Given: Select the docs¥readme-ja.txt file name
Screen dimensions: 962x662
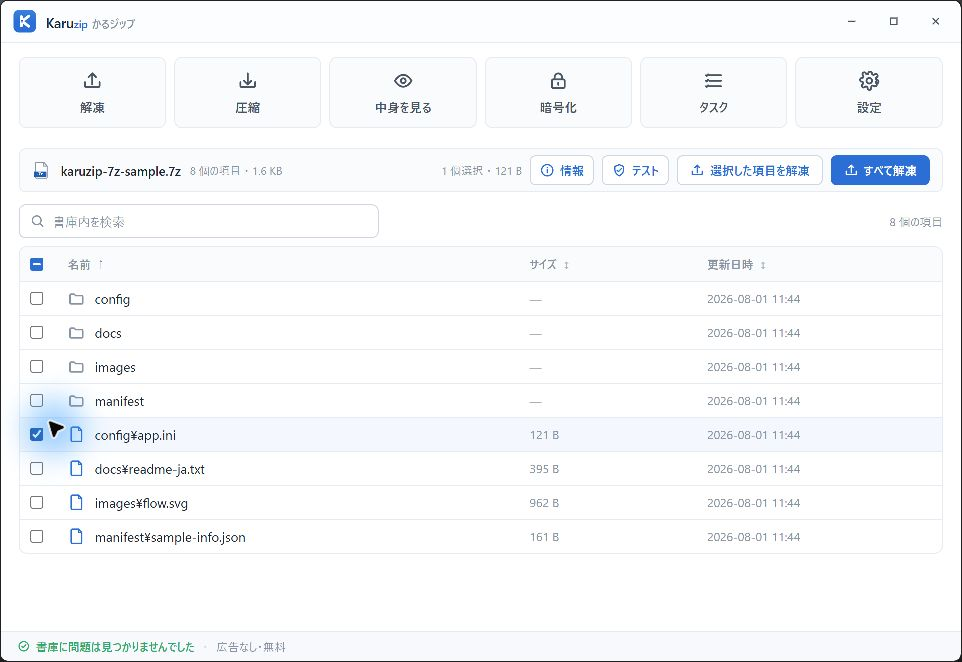Looking at the screenshot, I should (x=150, y=469).
